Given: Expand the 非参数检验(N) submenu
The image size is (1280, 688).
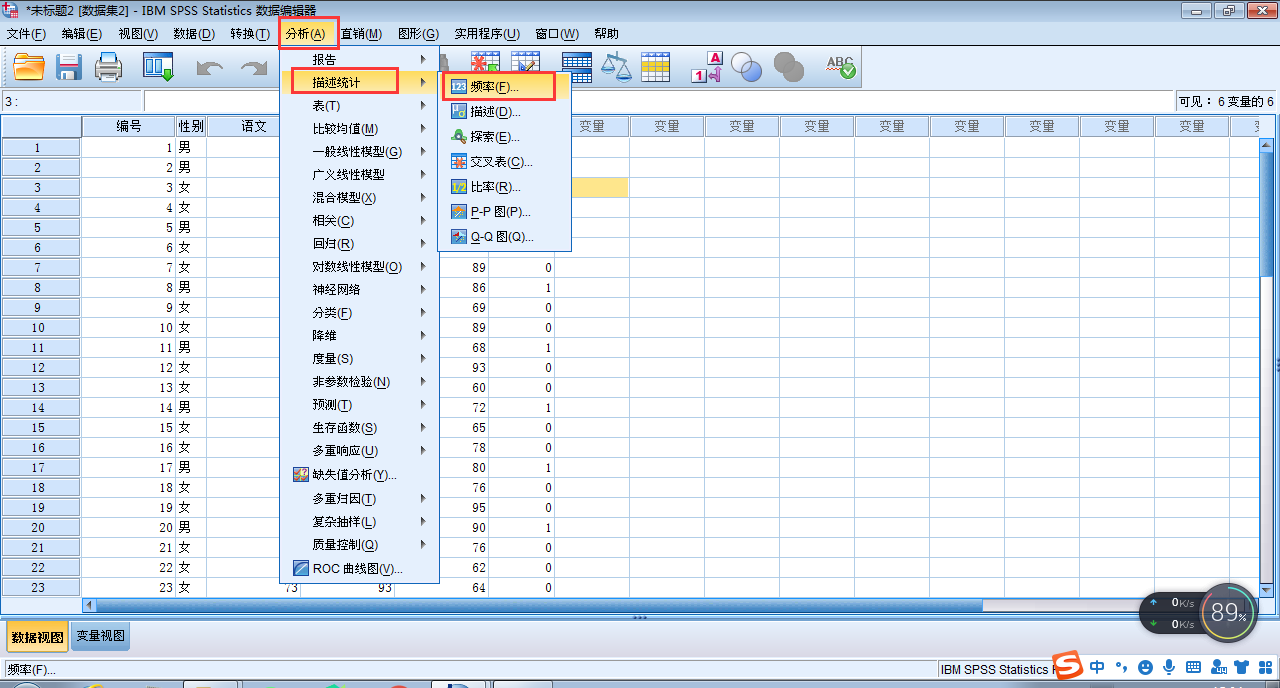Looking at the screenshot, I should click(x=360, y=381).
